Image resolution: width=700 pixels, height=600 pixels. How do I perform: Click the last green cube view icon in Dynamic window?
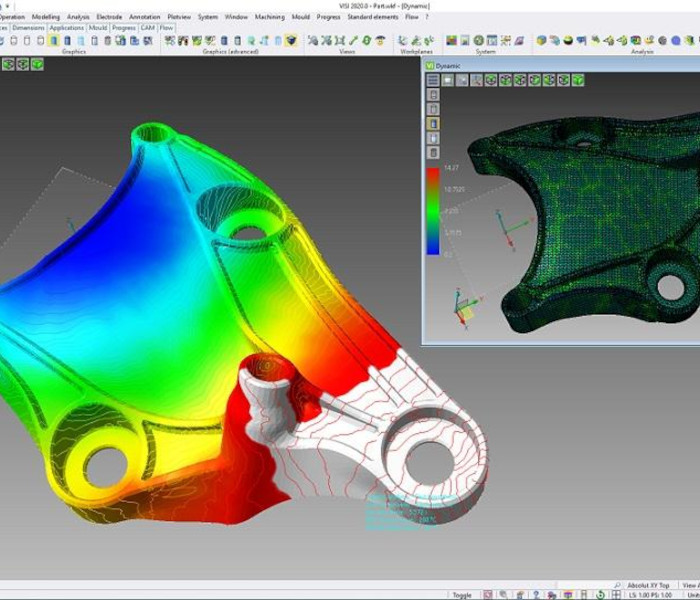[x=577, y=80]
